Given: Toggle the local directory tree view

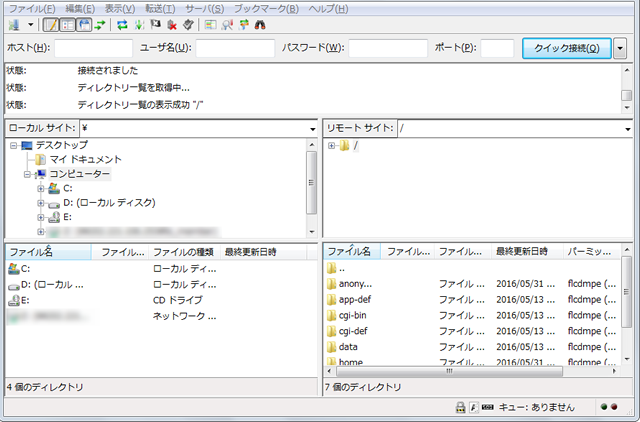Looking at the screenshot, I should pos(68,25).
